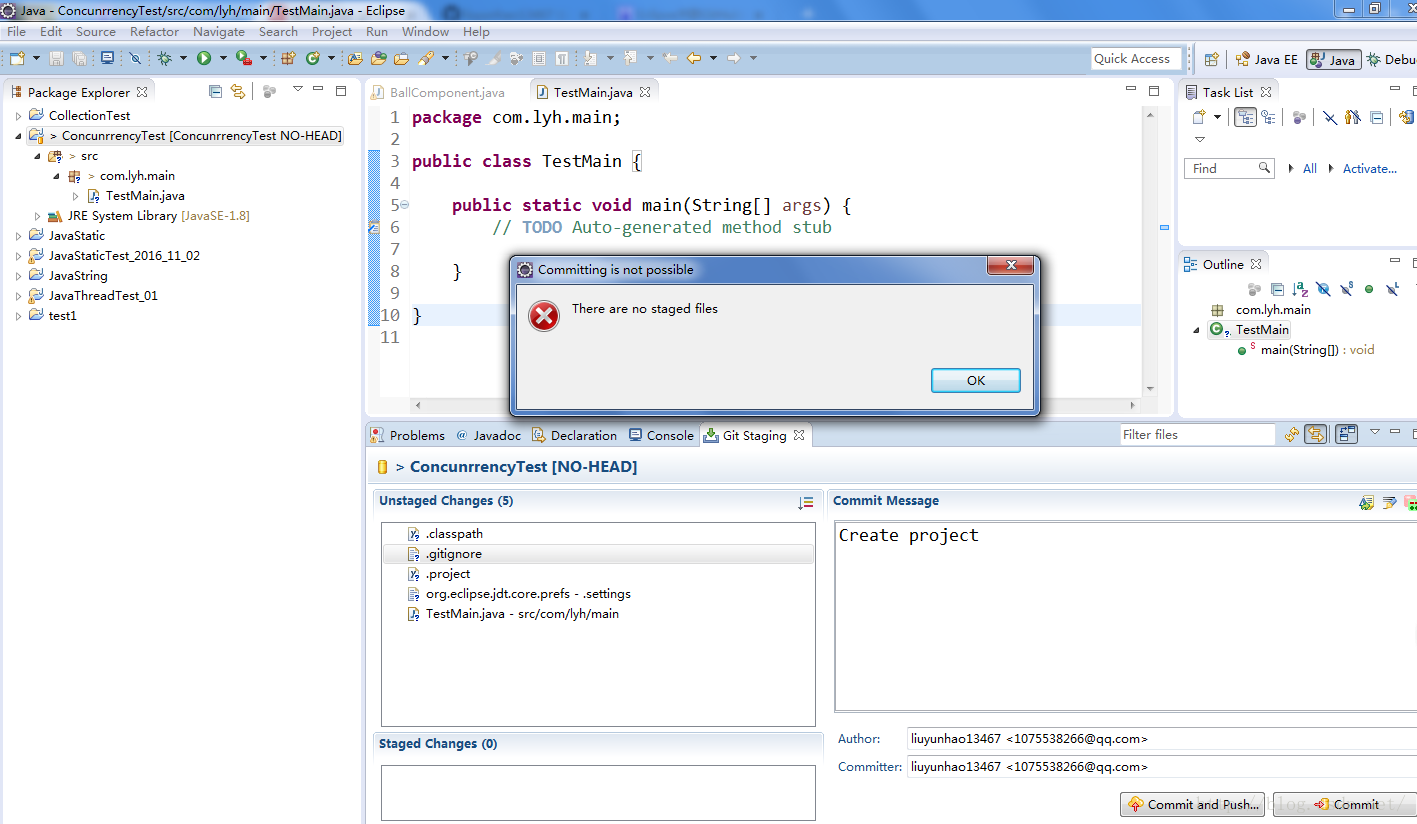This screenshot has width=1417, height=824.
Task: Collapse the TestMain node in Outline
Action: [1197, 330]
